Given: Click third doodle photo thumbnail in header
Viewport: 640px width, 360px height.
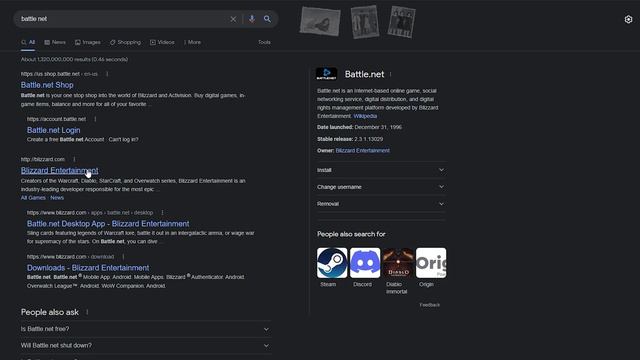Looking at the screenshot, I should click(x=402, y=22).
